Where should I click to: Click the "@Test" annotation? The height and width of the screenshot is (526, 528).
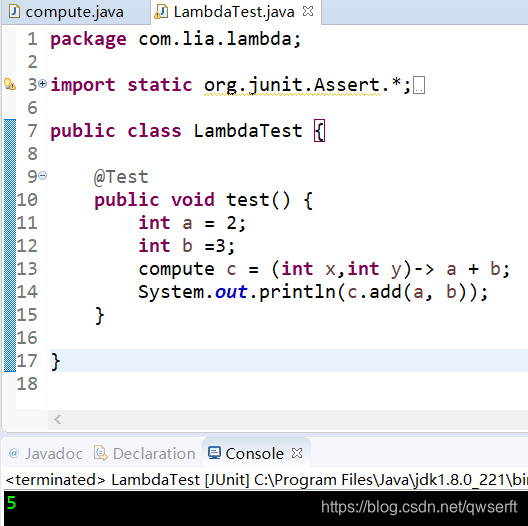pyautogui.click(x=121, y=177)
